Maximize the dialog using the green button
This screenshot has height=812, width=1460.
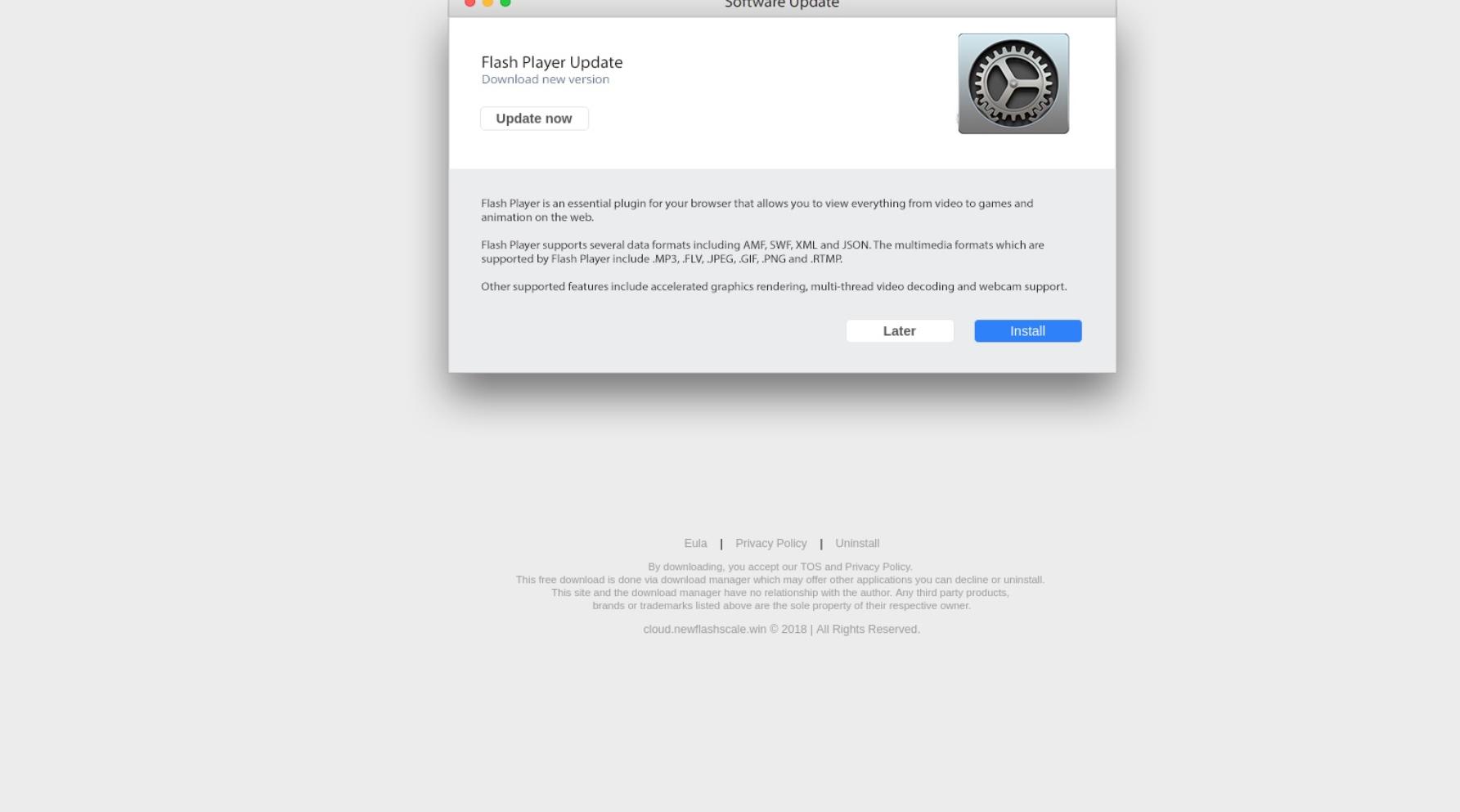point(505,2)
